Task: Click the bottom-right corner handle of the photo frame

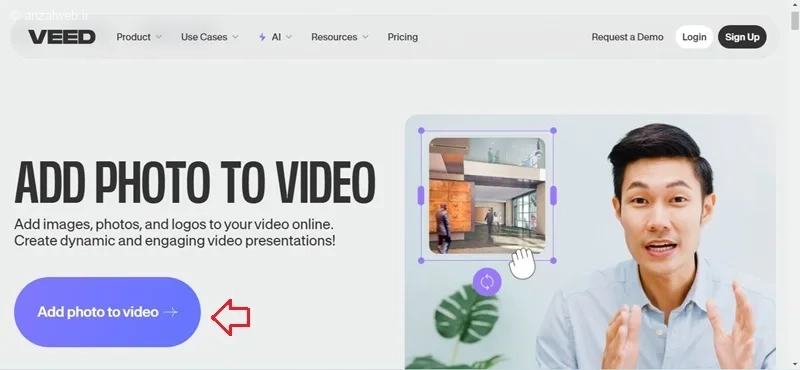Action: 554,260
